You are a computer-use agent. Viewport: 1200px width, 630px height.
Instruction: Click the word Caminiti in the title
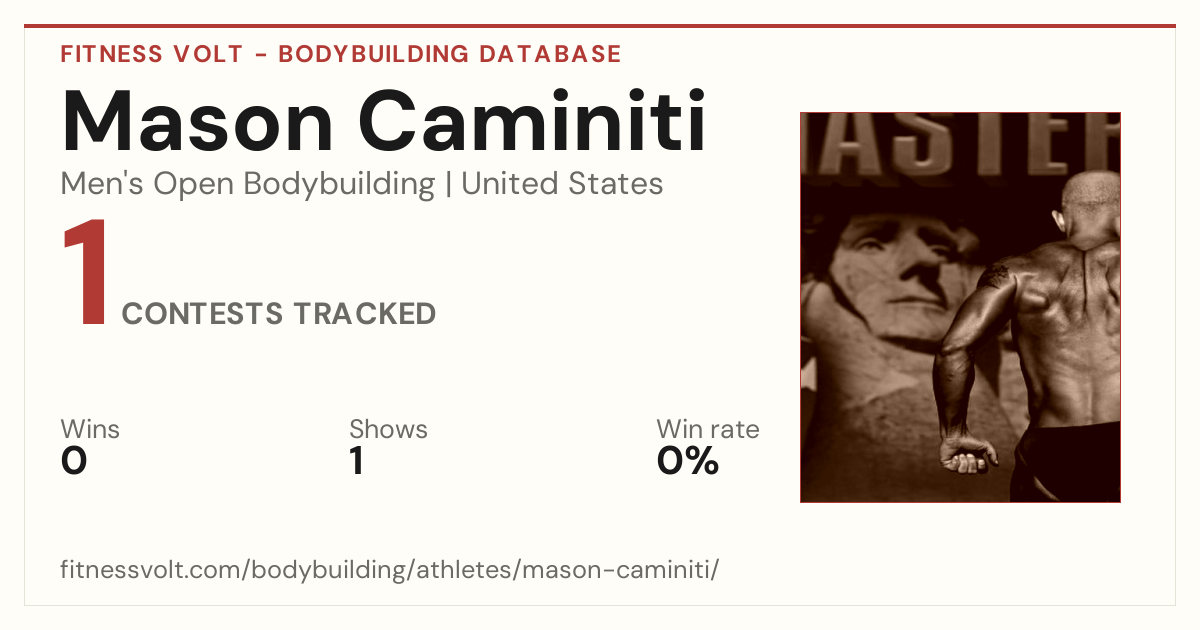[532, 121]
